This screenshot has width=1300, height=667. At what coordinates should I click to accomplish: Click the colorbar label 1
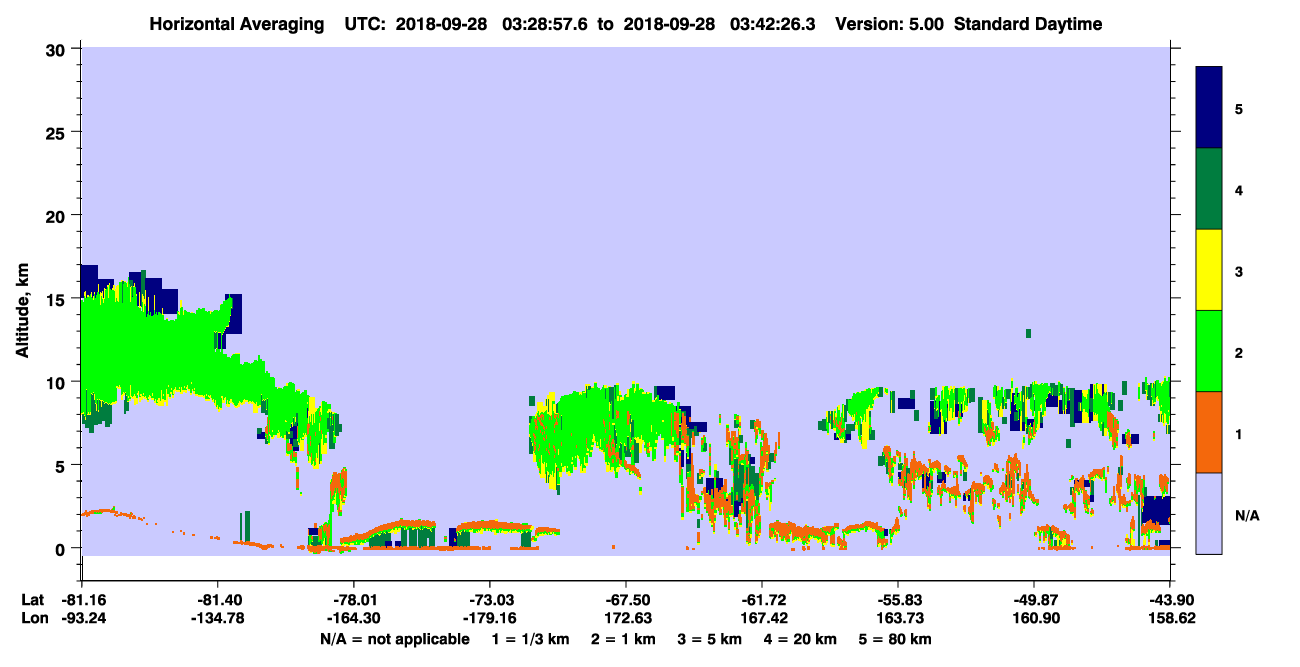coord(1239,433)
